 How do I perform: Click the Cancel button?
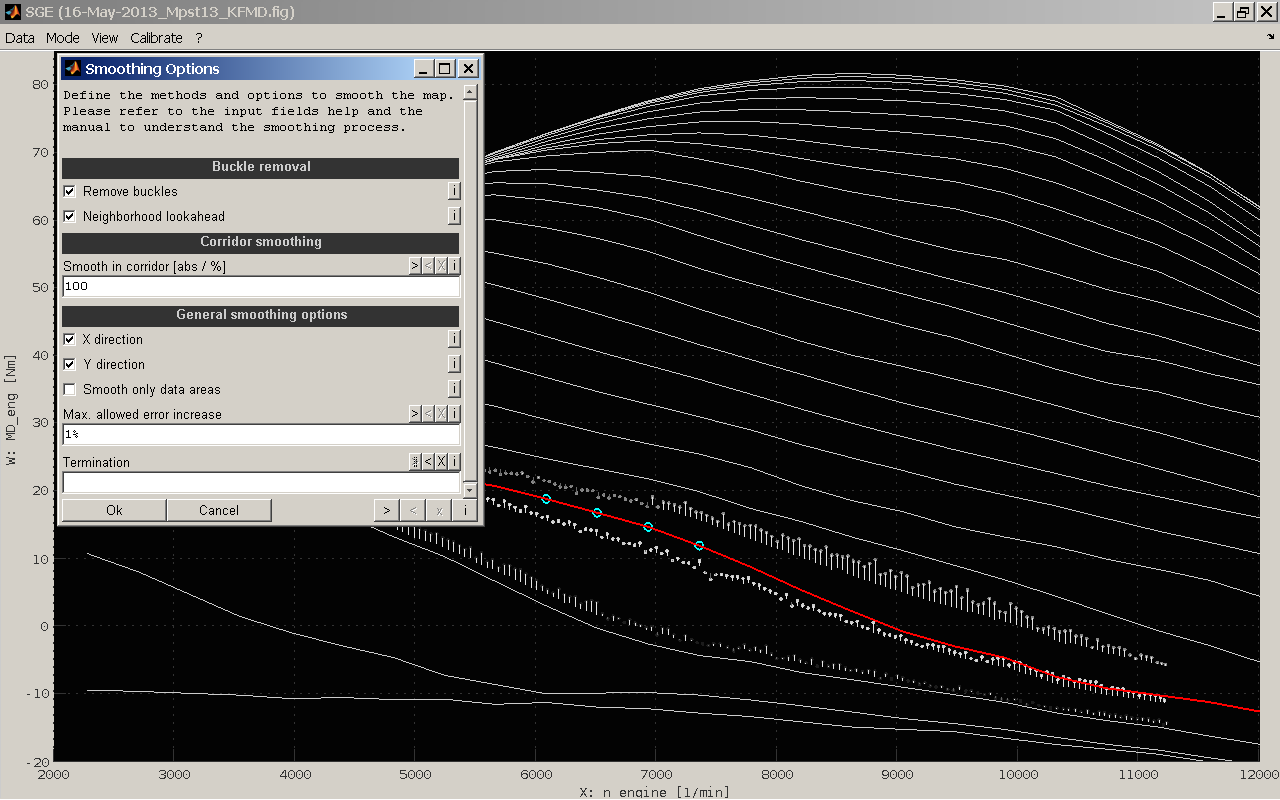click(219, 510)
